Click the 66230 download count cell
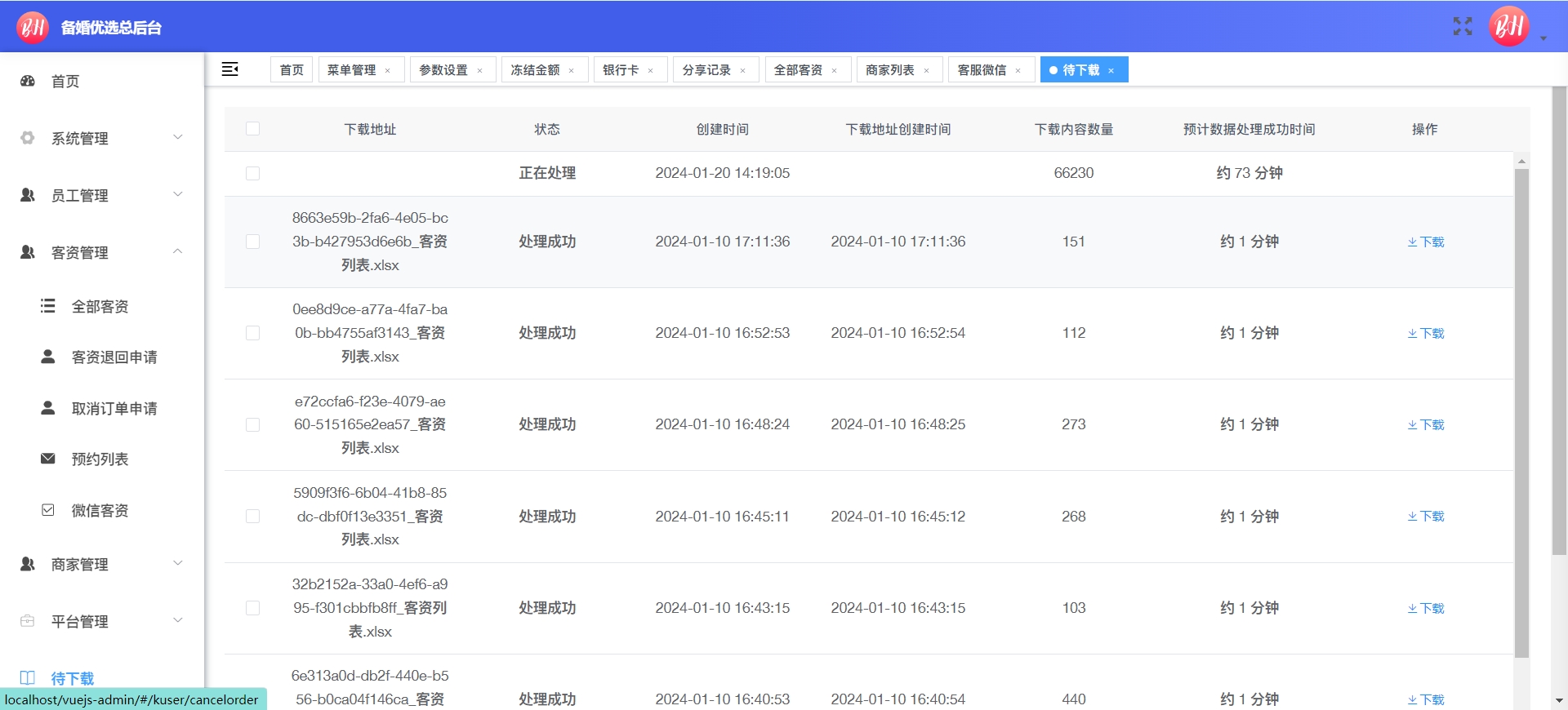The height and width of the screenshot is (710, 1568). pos(1074,173)
